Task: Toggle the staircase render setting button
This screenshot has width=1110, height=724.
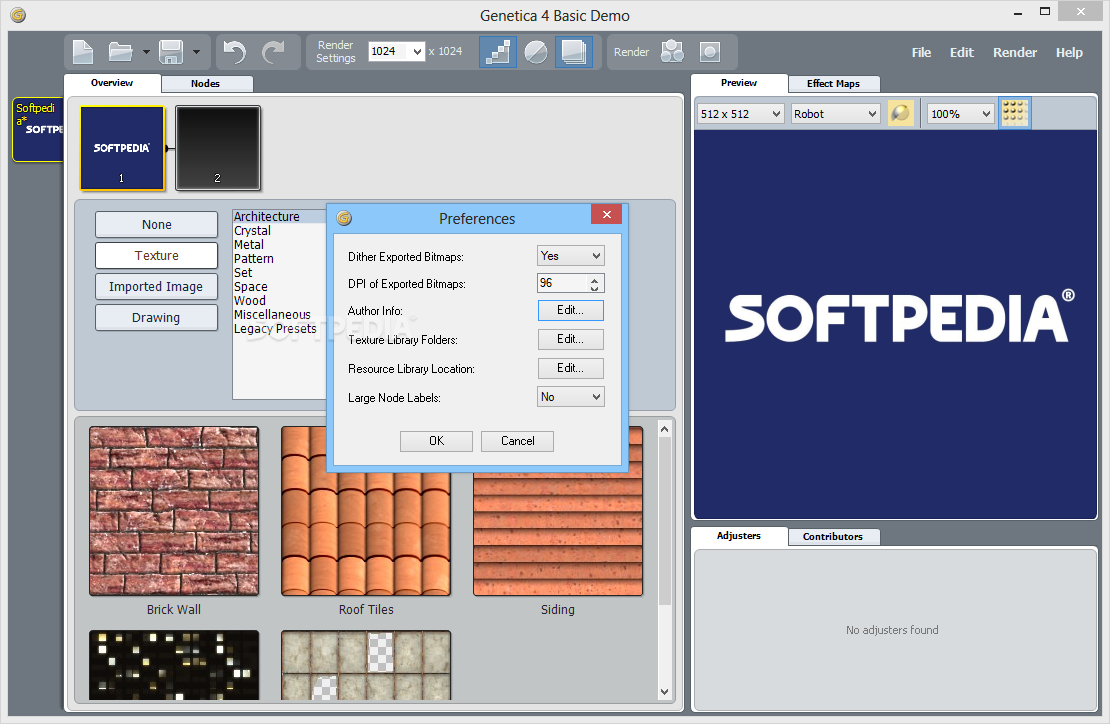Action: (x=498, y=52)
